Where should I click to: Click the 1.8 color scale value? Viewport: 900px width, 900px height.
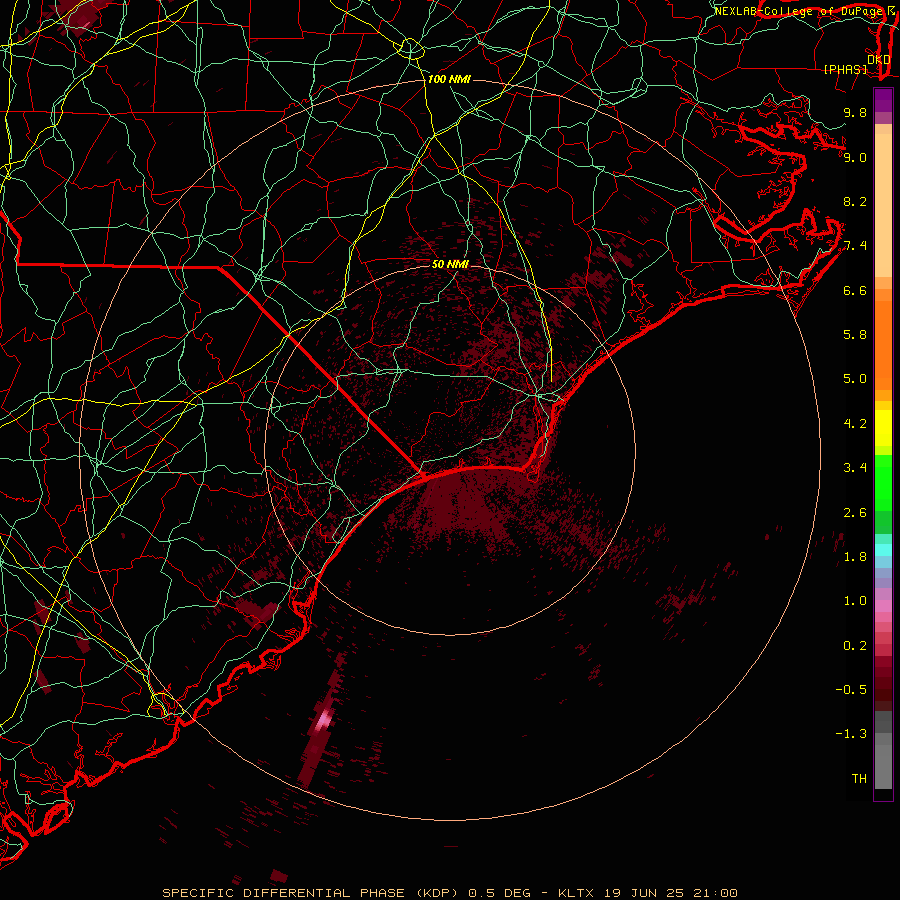(x=855, y=557)
